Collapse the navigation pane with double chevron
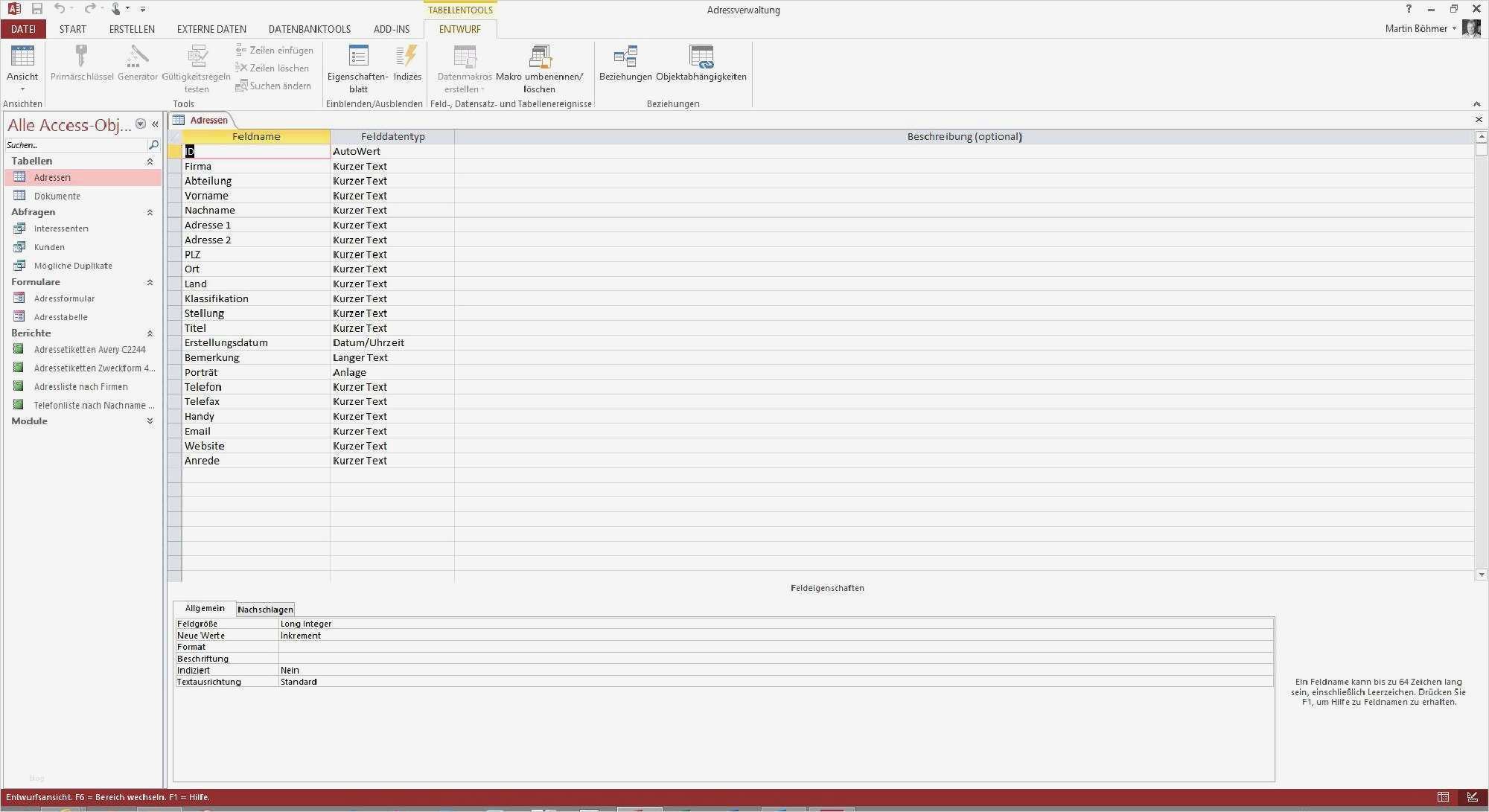This screenshot has height=812, width=1489. coord(155,125)
